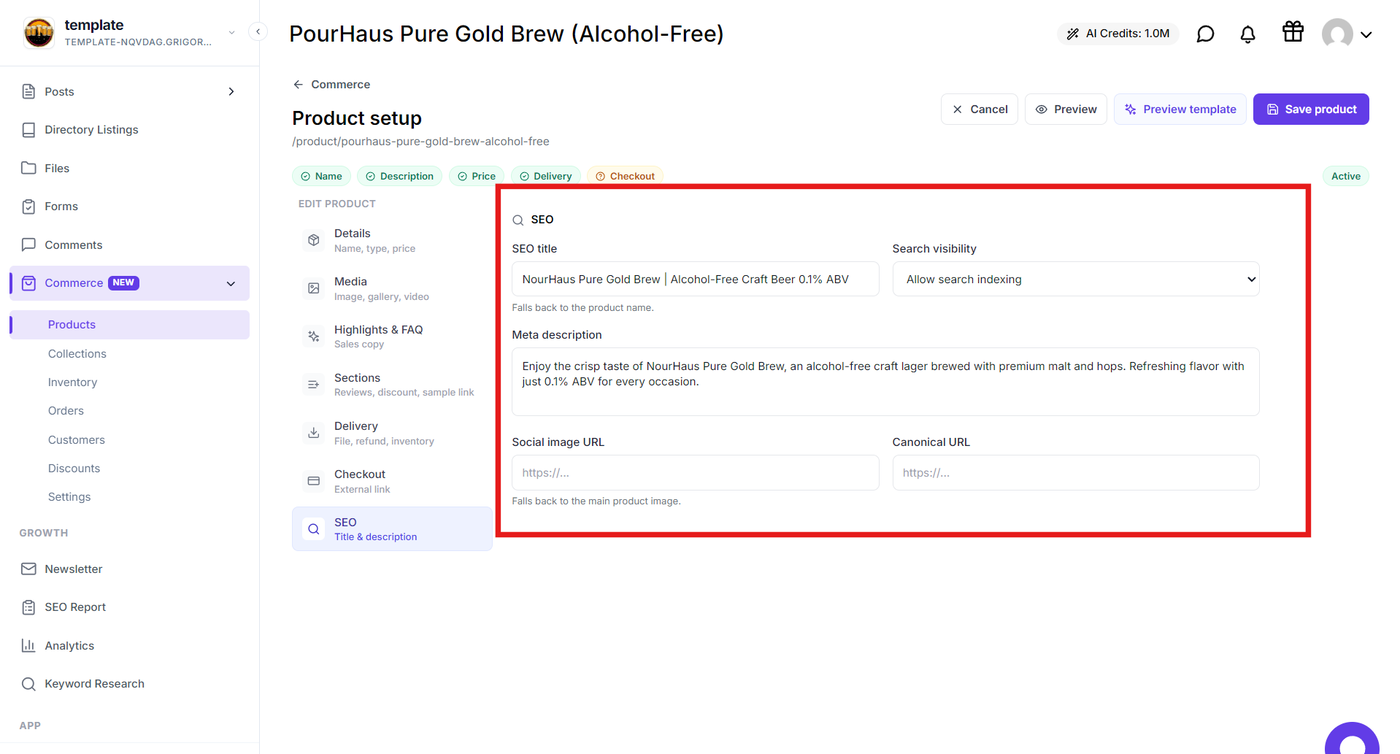Viewport: 1400px width, 754px height.
Task: Expand the Posts submenu arrow
Action: click(231, 92)
